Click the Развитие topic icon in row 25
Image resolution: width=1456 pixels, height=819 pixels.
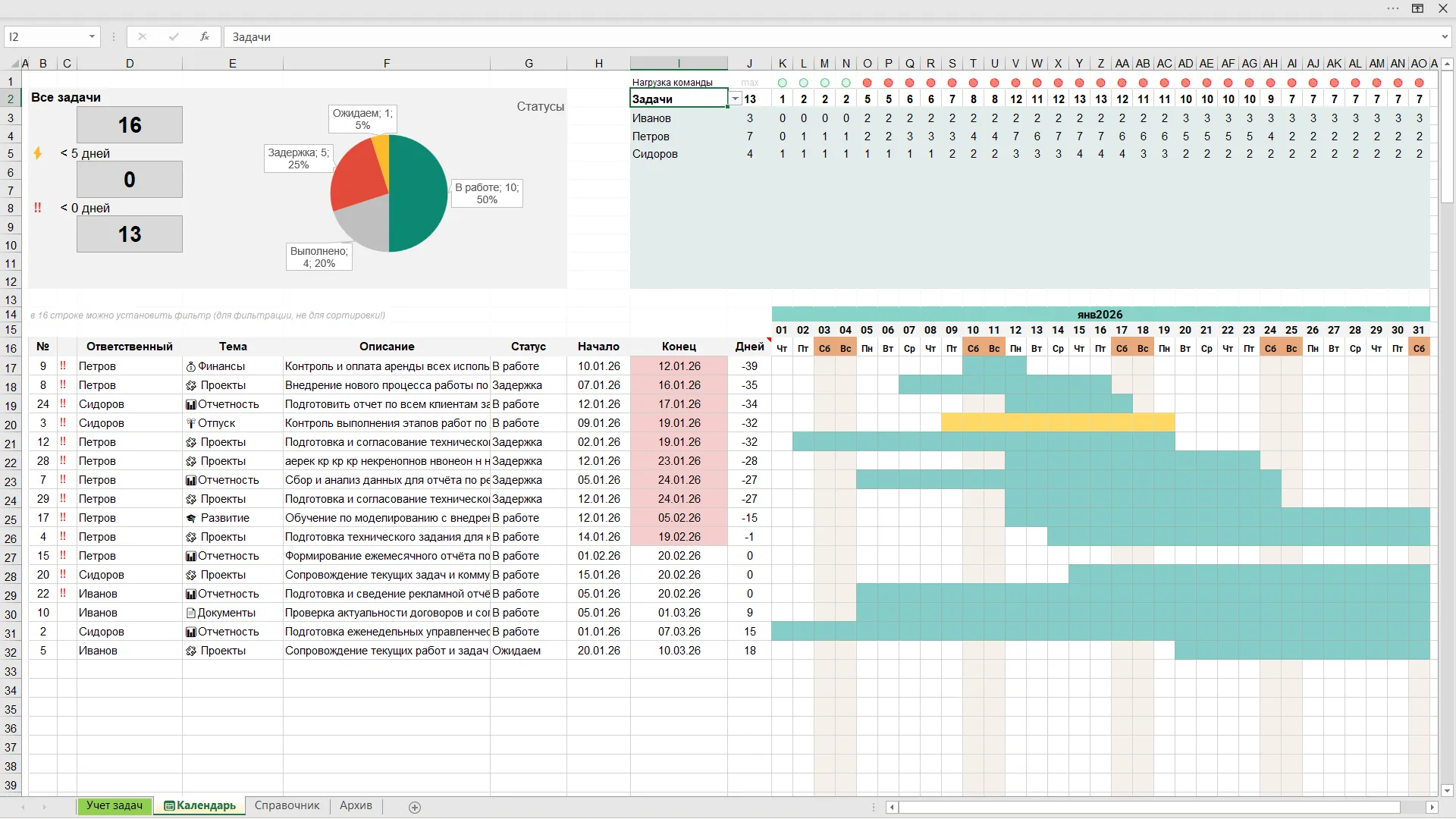[x=191, y=518]
